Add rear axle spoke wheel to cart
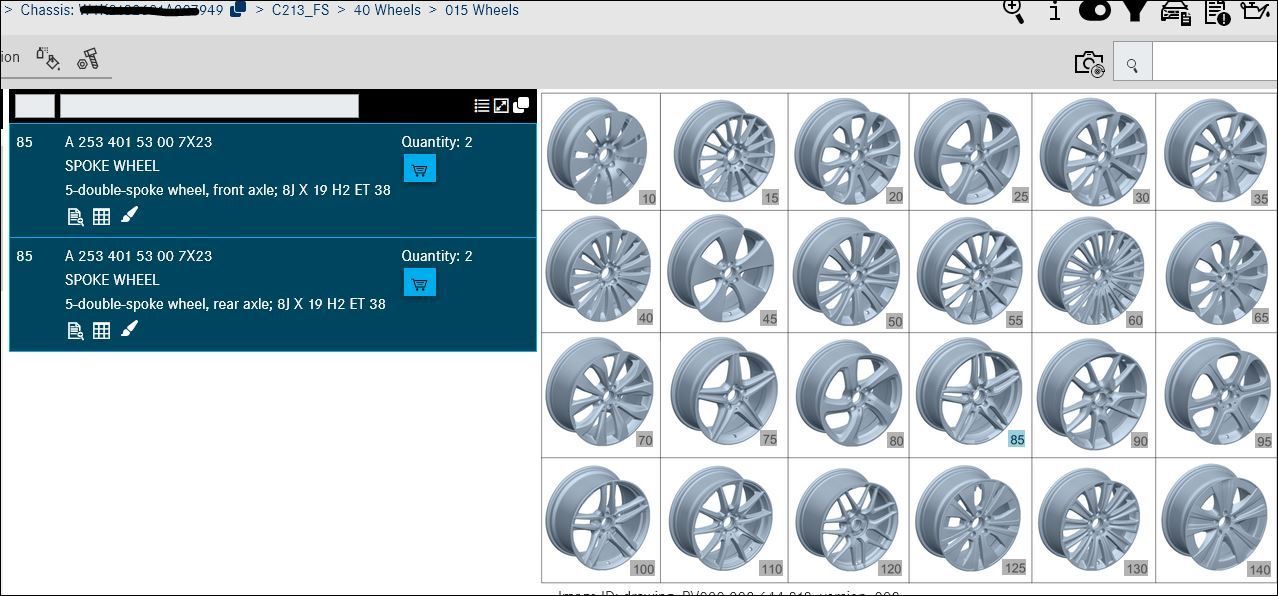 tap(420, 283)
